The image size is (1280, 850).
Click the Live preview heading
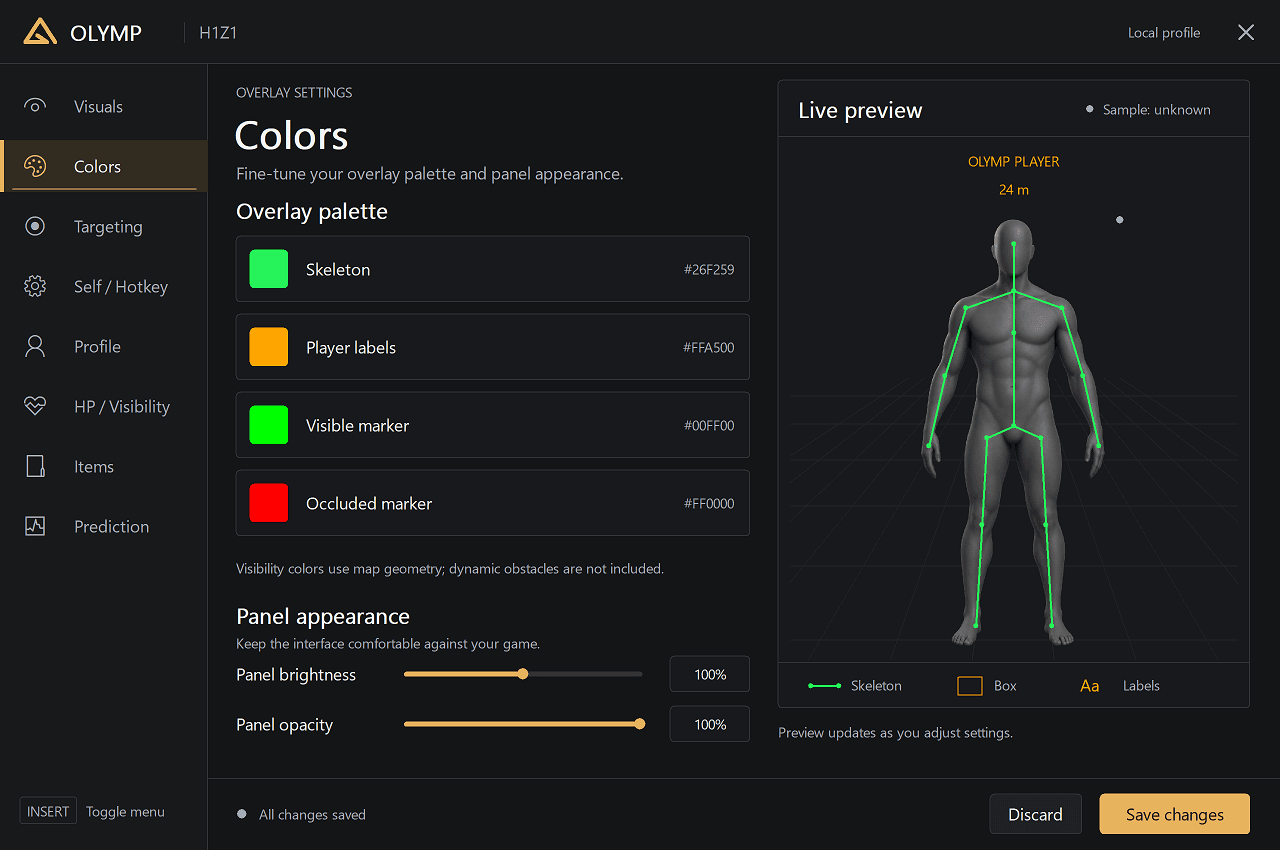click(860, 110)
